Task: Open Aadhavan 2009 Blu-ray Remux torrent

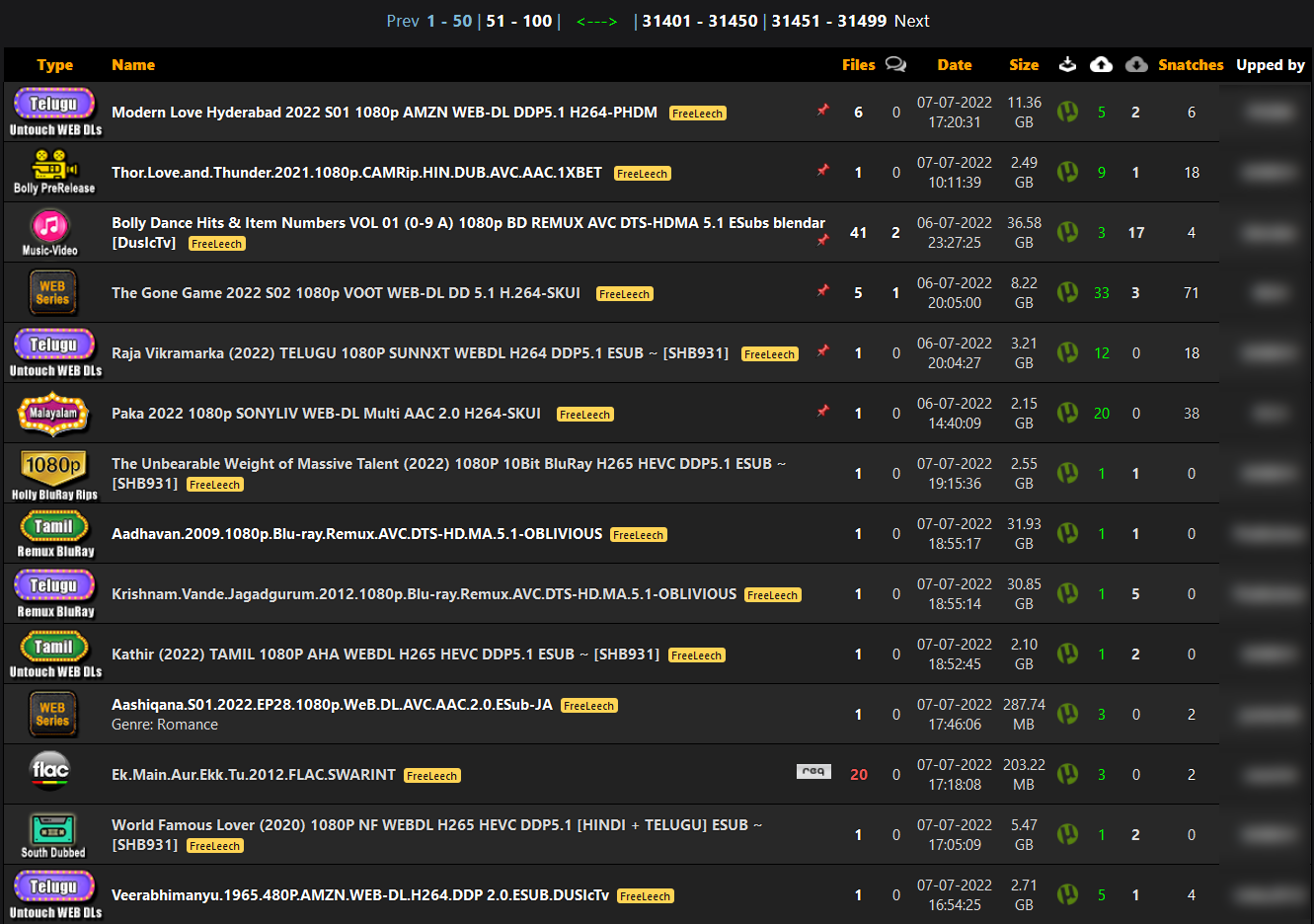Action: pos(356,534)
